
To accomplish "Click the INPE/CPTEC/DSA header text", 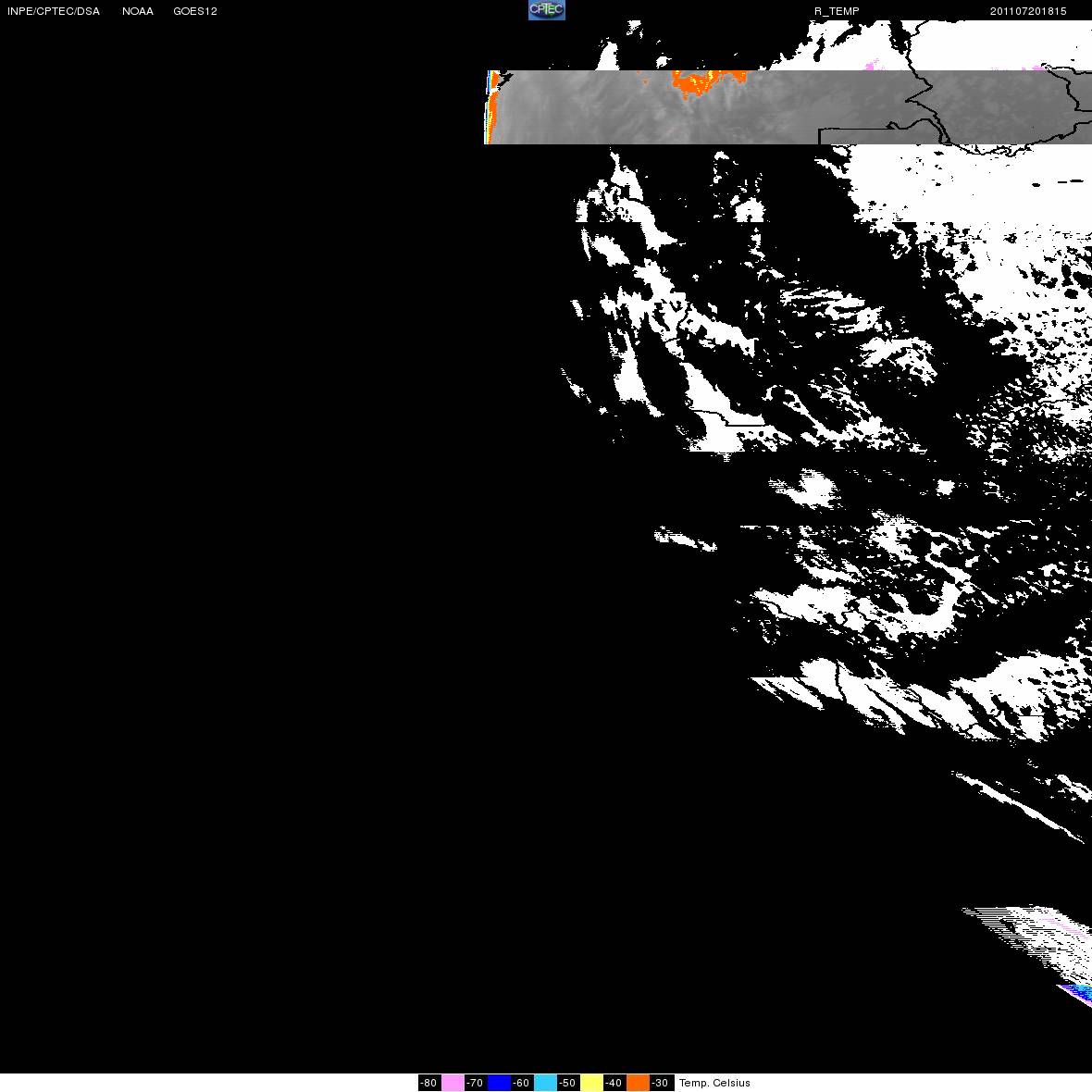I will (x=54, y=11).
